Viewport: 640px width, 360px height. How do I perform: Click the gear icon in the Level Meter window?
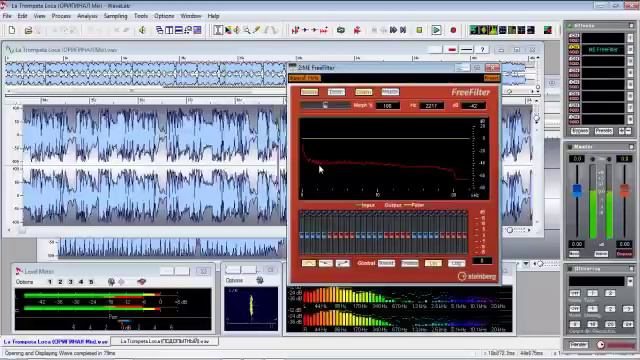111,282
